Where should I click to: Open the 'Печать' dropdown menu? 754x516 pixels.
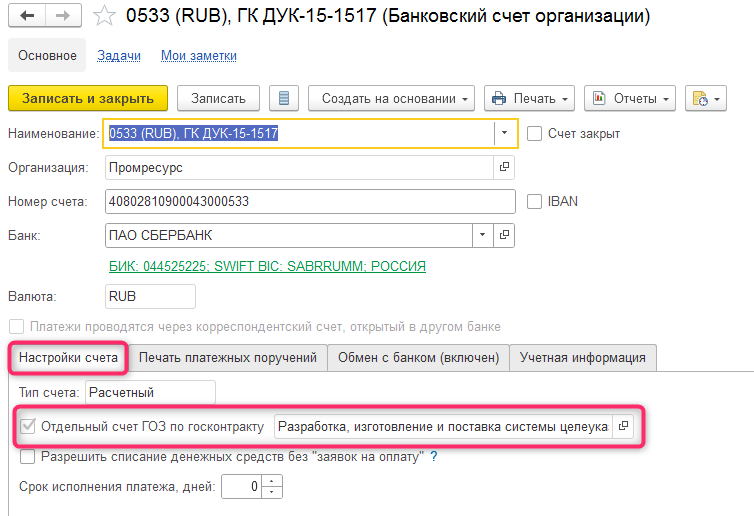(x=530, y=98)
